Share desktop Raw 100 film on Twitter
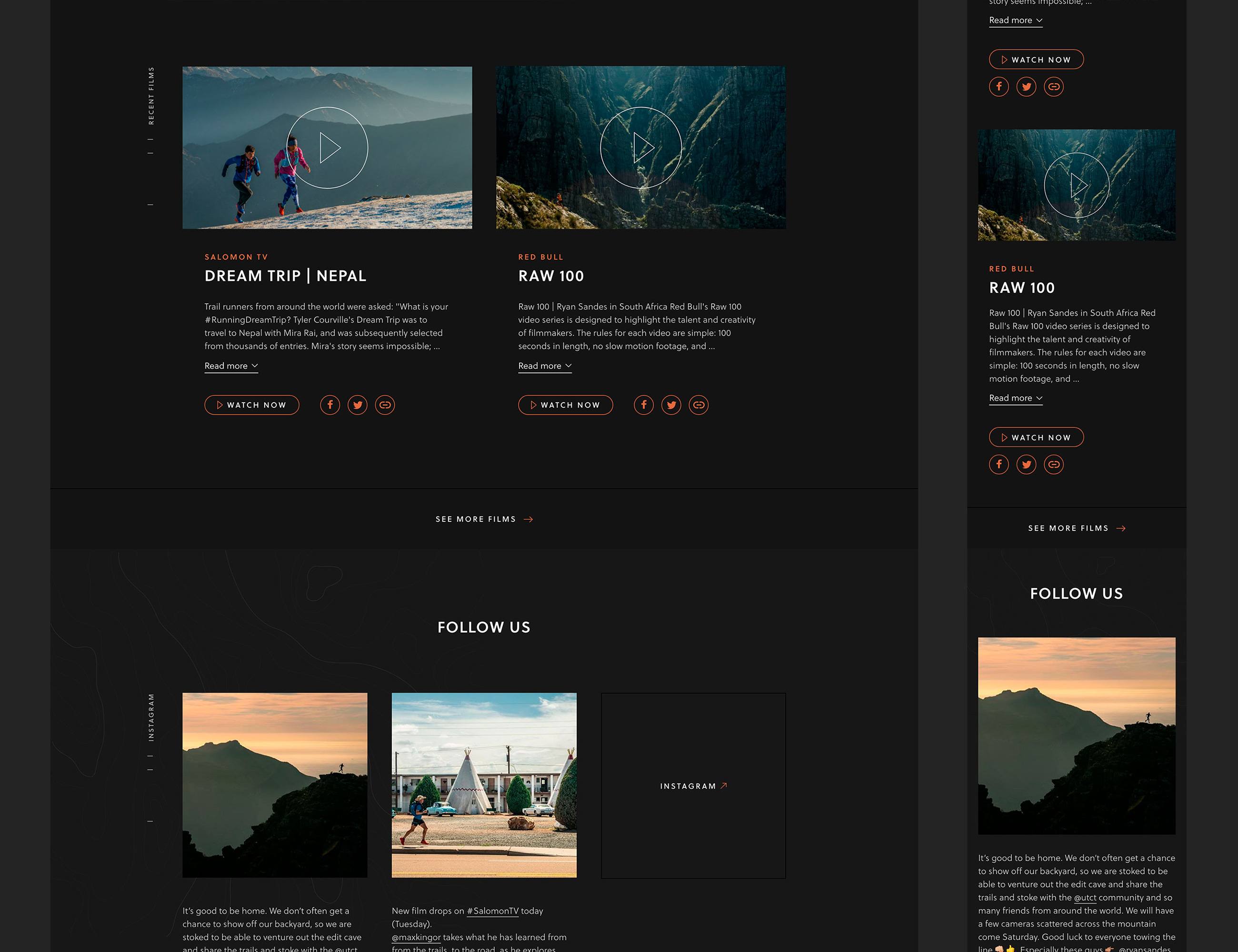The width and height of the screenshot is (1238, 952). click(x=671, y=405)
